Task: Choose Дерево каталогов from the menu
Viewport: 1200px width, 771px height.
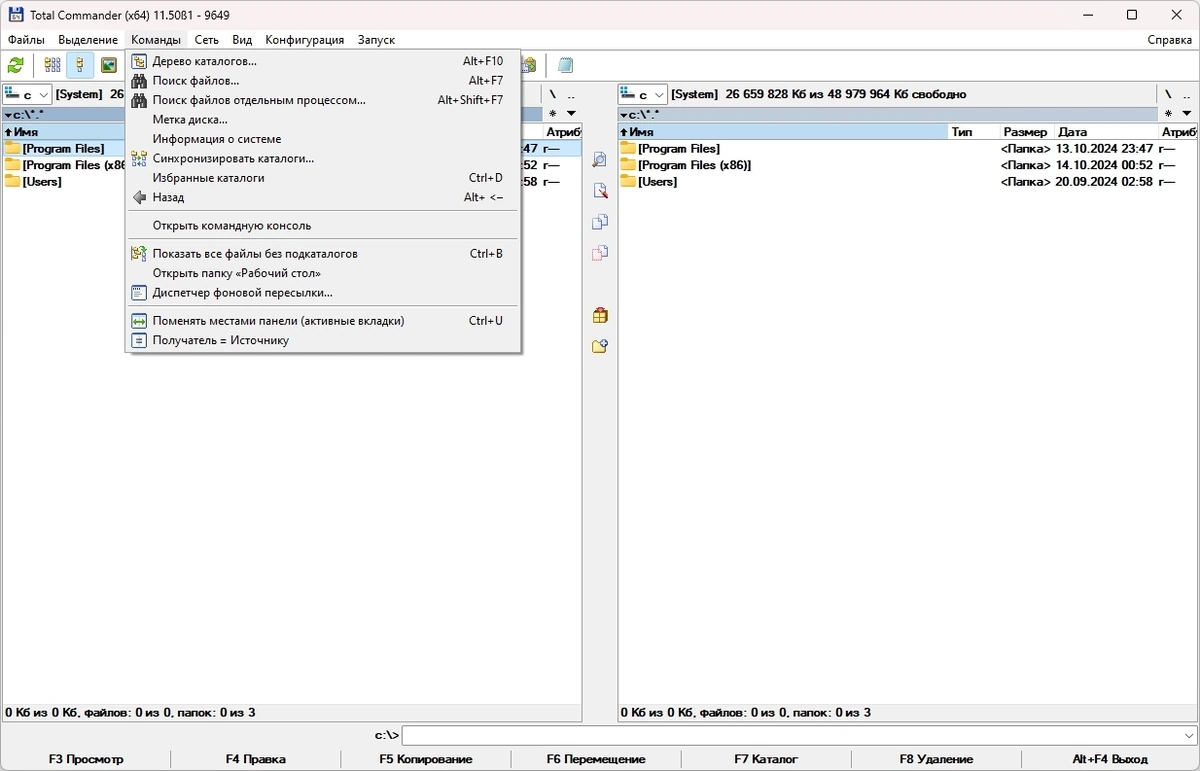Action: tap(323, 61)
